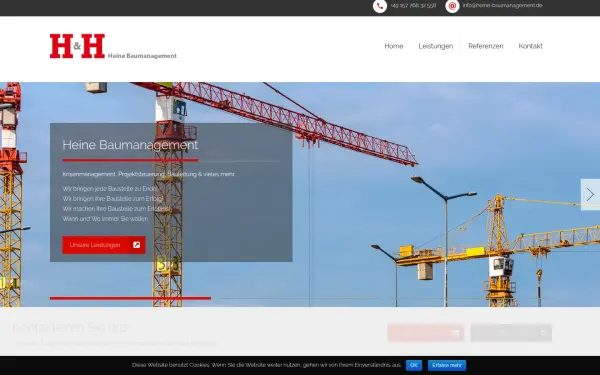
Task: Advance slider with the next arrow
Action: pos(590,194)
